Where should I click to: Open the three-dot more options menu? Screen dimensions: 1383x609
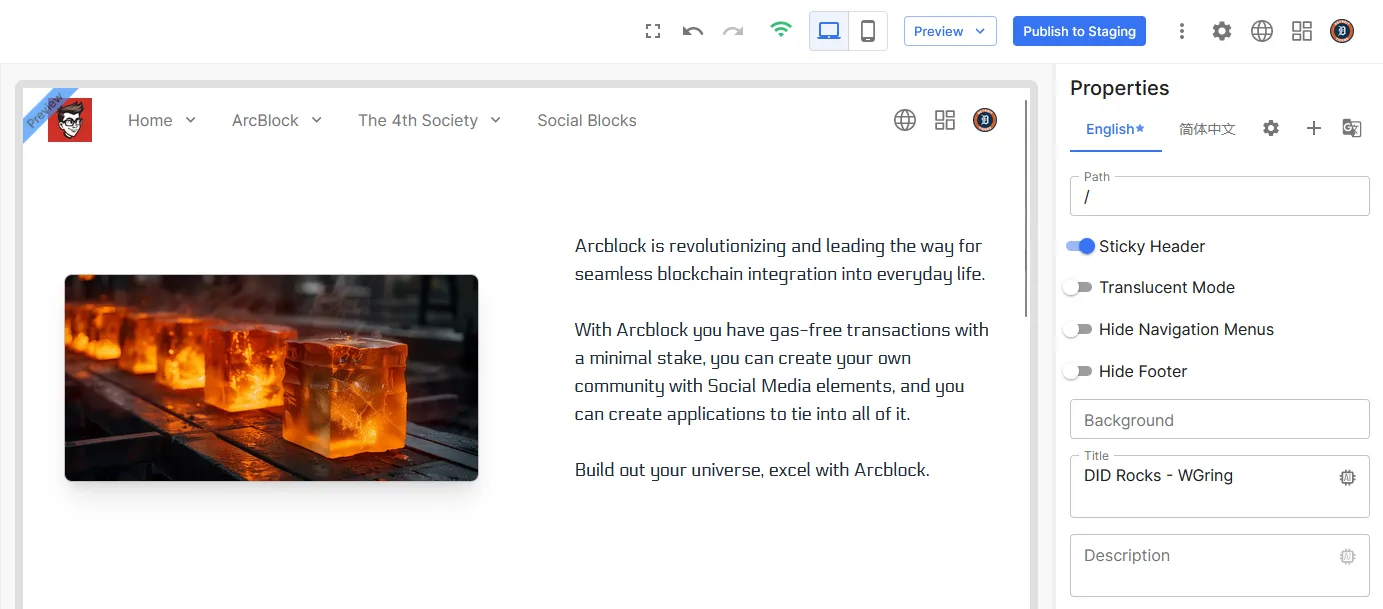pos(1182,31)
